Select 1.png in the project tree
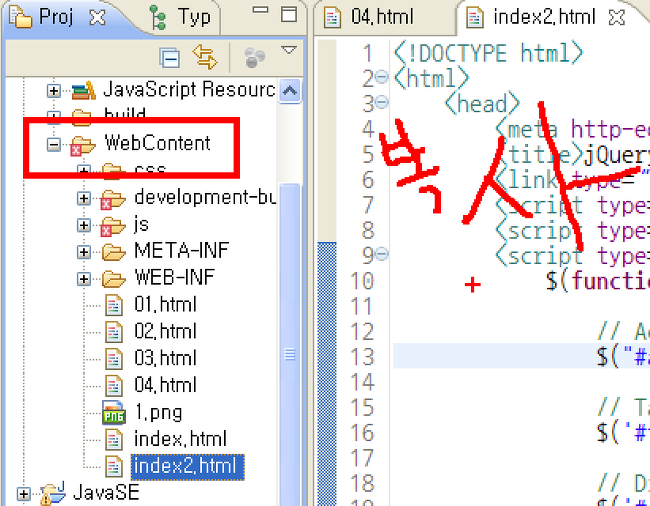The width and height of the screenshot is (650, 506). pyautogui.click(x=158, y=413)
